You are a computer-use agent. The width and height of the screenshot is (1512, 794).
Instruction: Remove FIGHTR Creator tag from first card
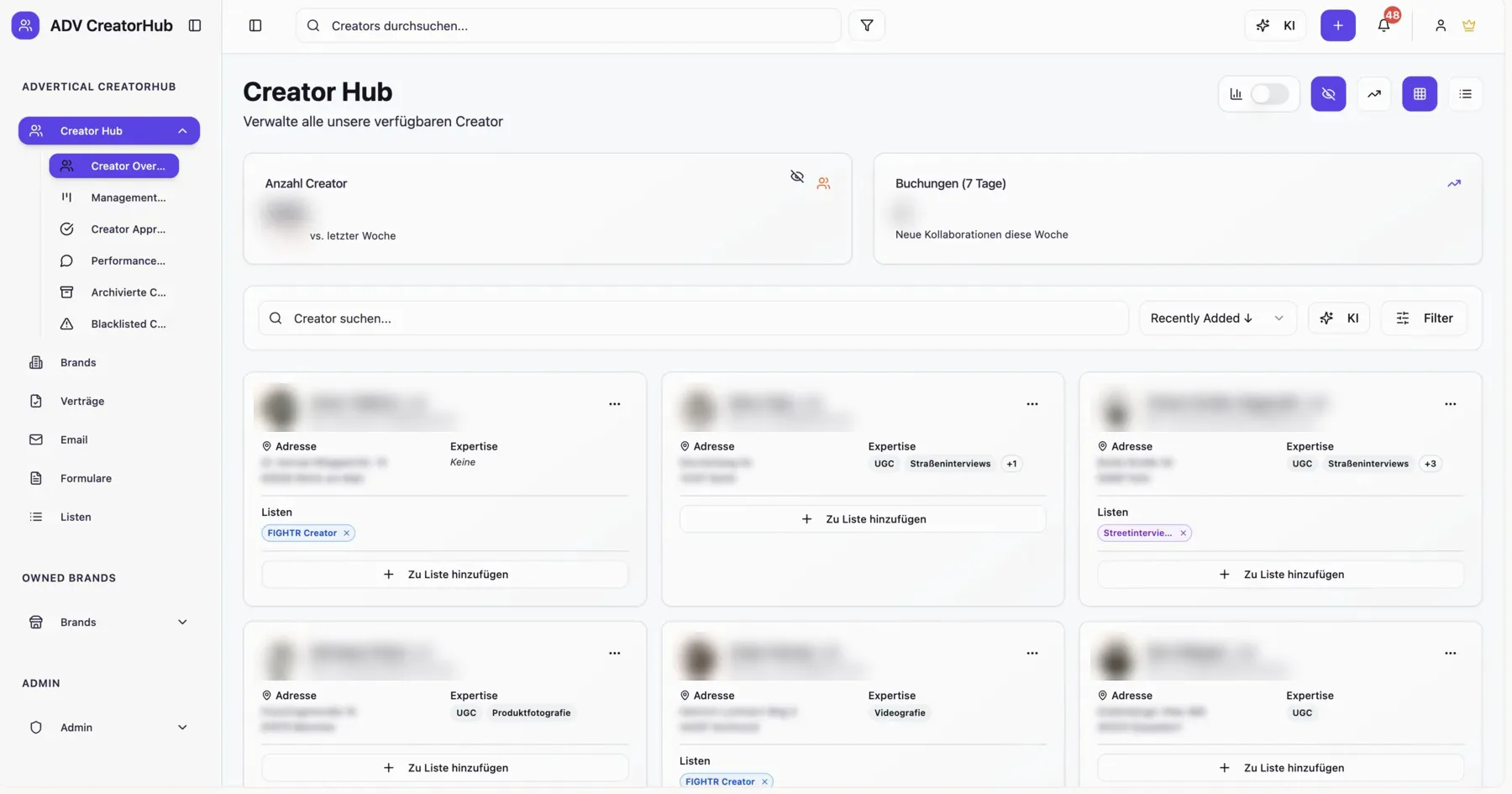click(x=346, y=533)
